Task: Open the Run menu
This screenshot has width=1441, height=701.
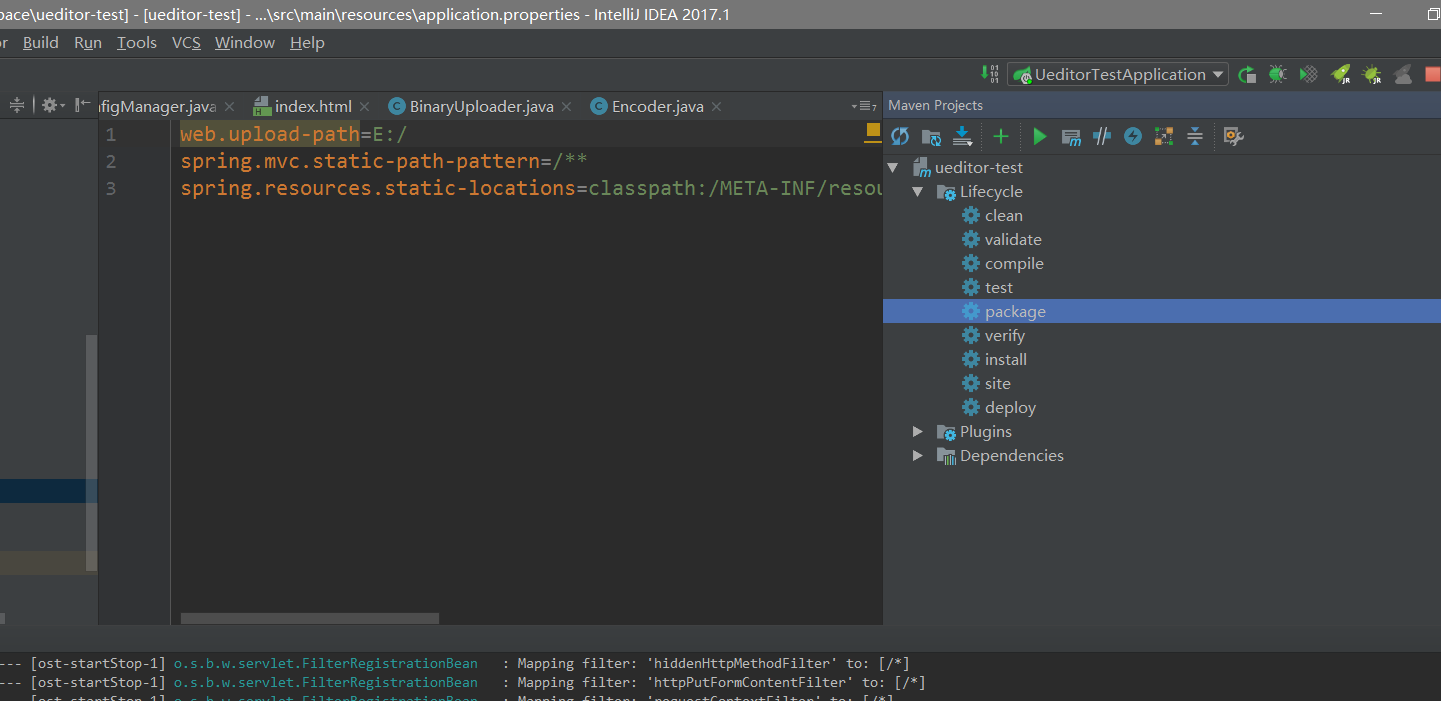Action: pos(88,43)
